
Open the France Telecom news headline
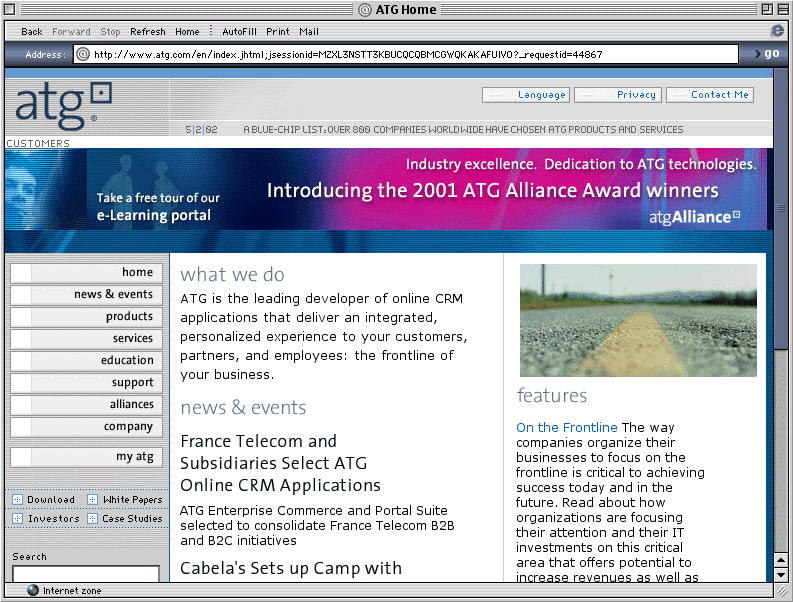280,463
